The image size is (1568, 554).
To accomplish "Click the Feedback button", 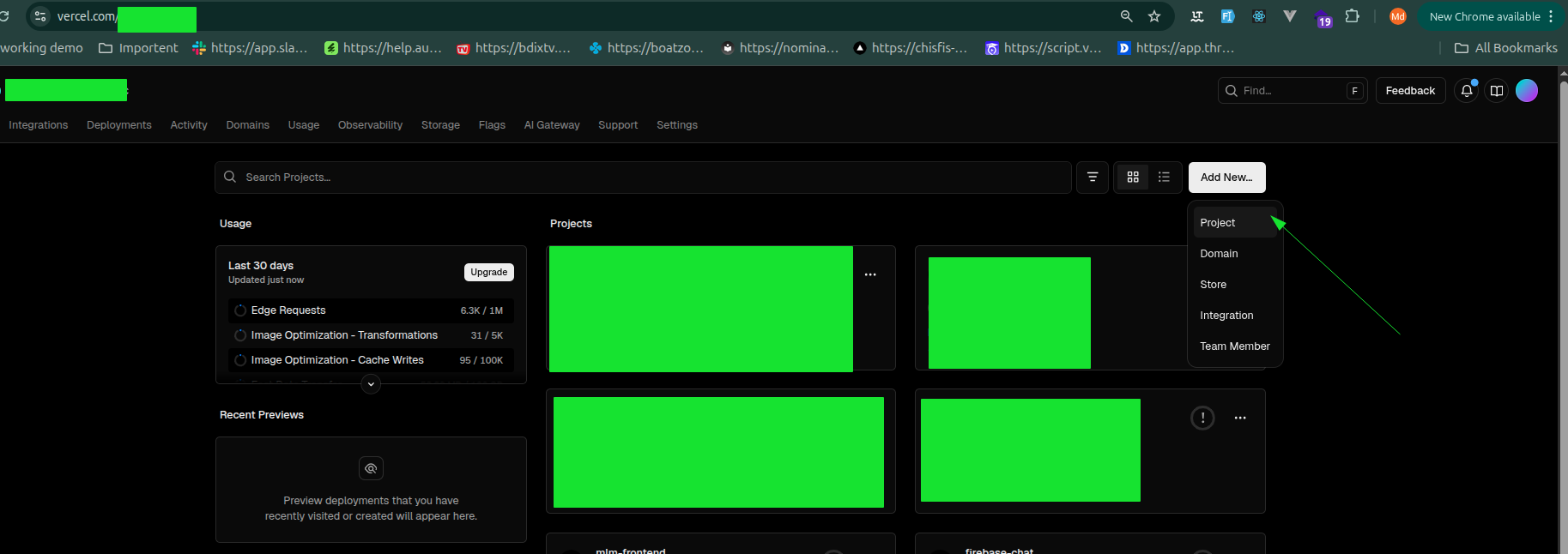I will 1410,91.
